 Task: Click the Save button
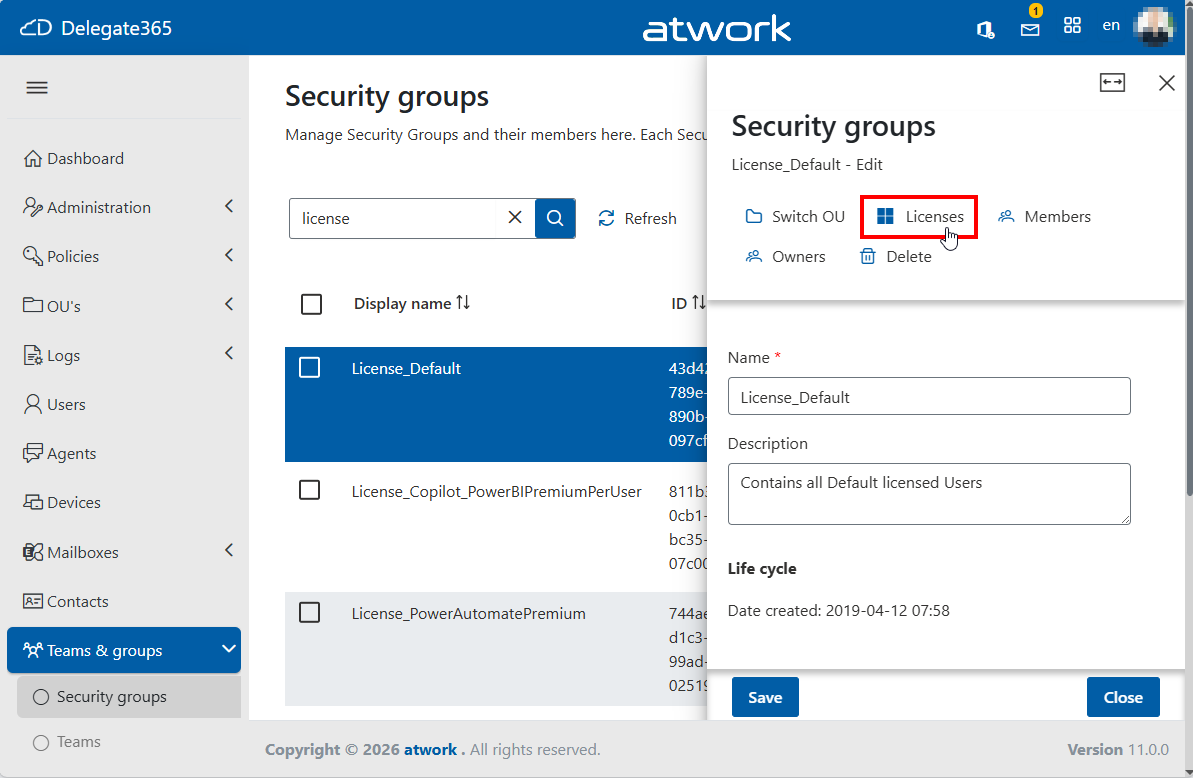[765, 697]
